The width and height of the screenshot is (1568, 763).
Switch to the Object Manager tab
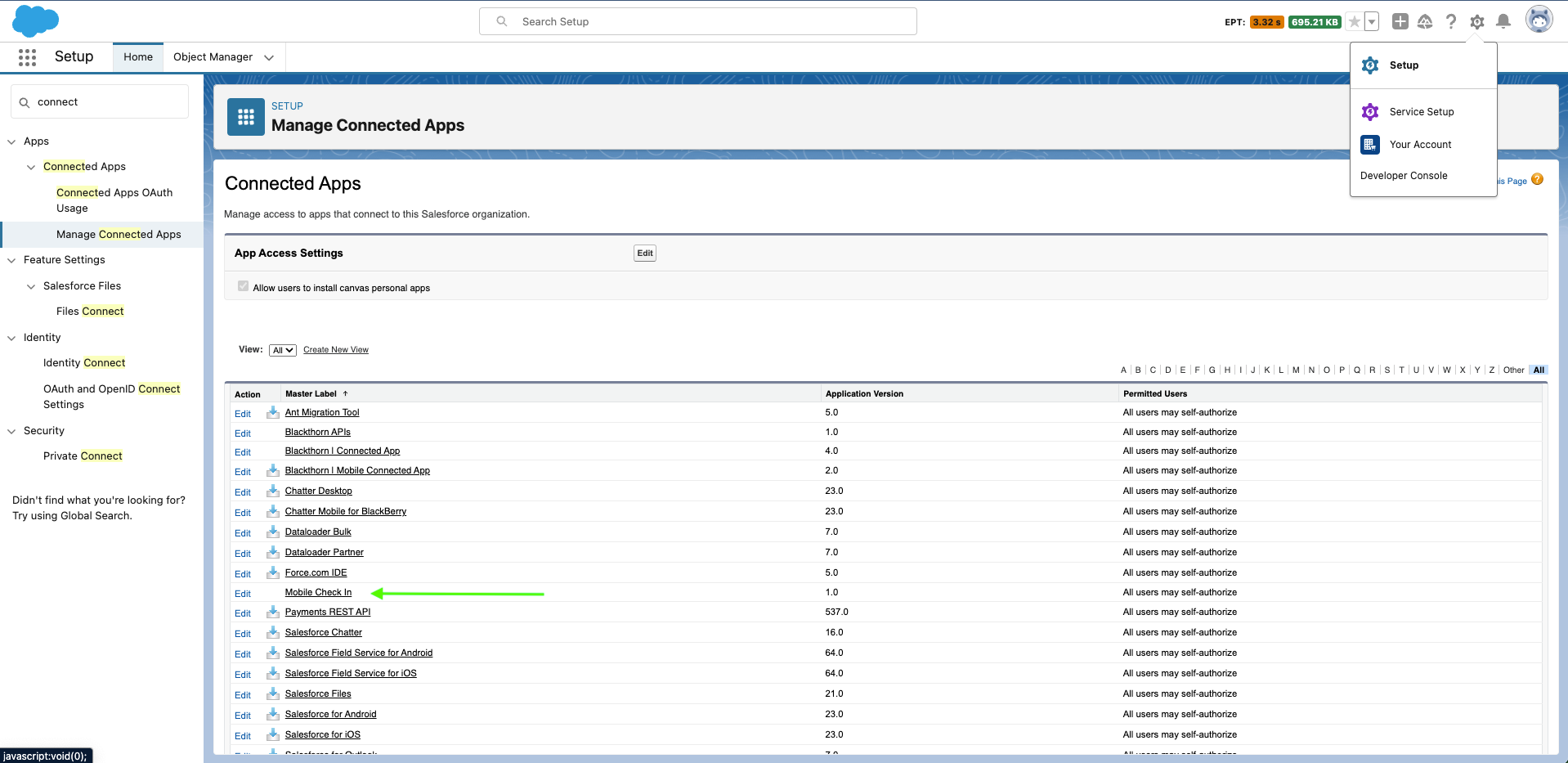[x=213, y=57]
